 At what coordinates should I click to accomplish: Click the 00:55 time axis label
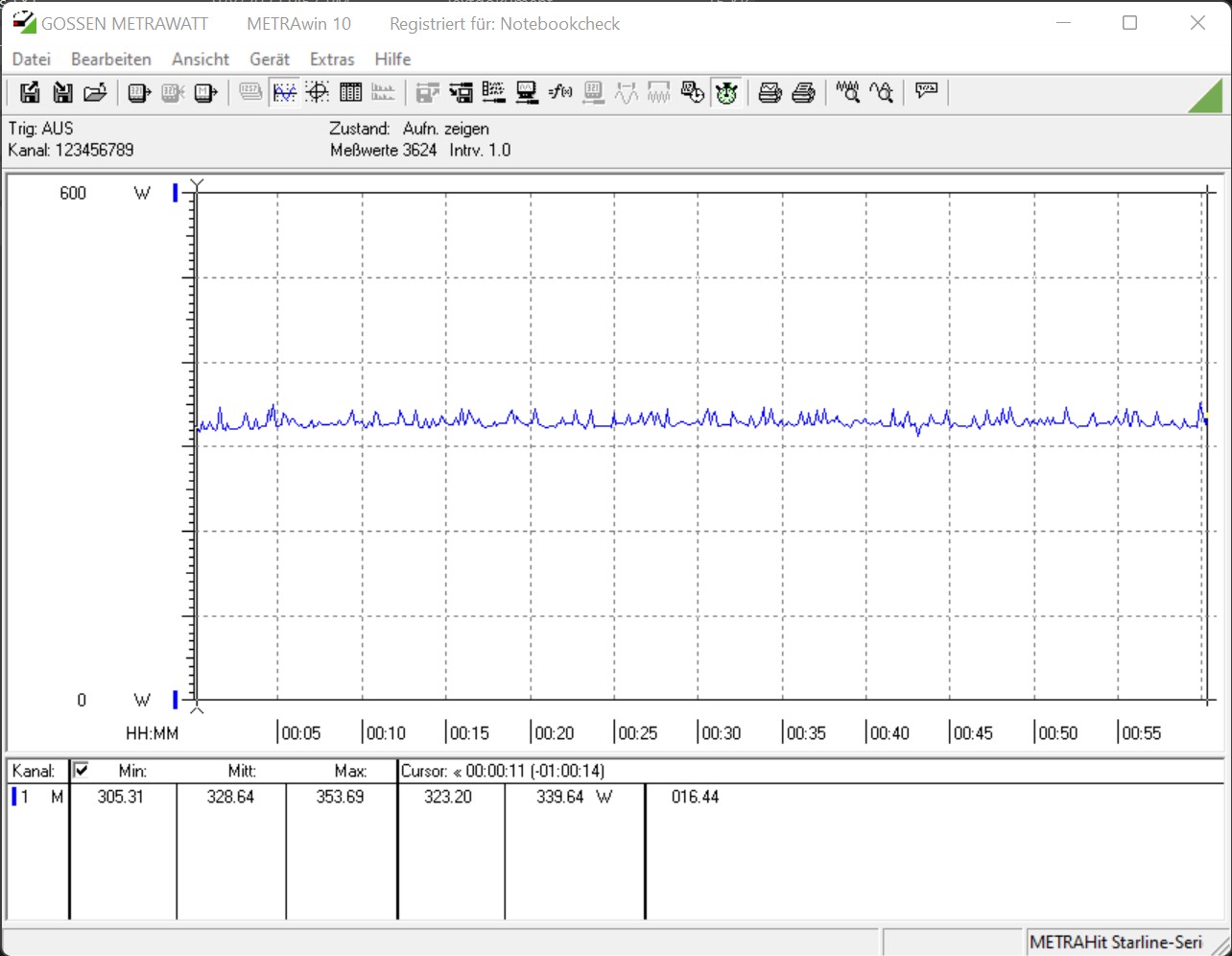[1142, 733]
